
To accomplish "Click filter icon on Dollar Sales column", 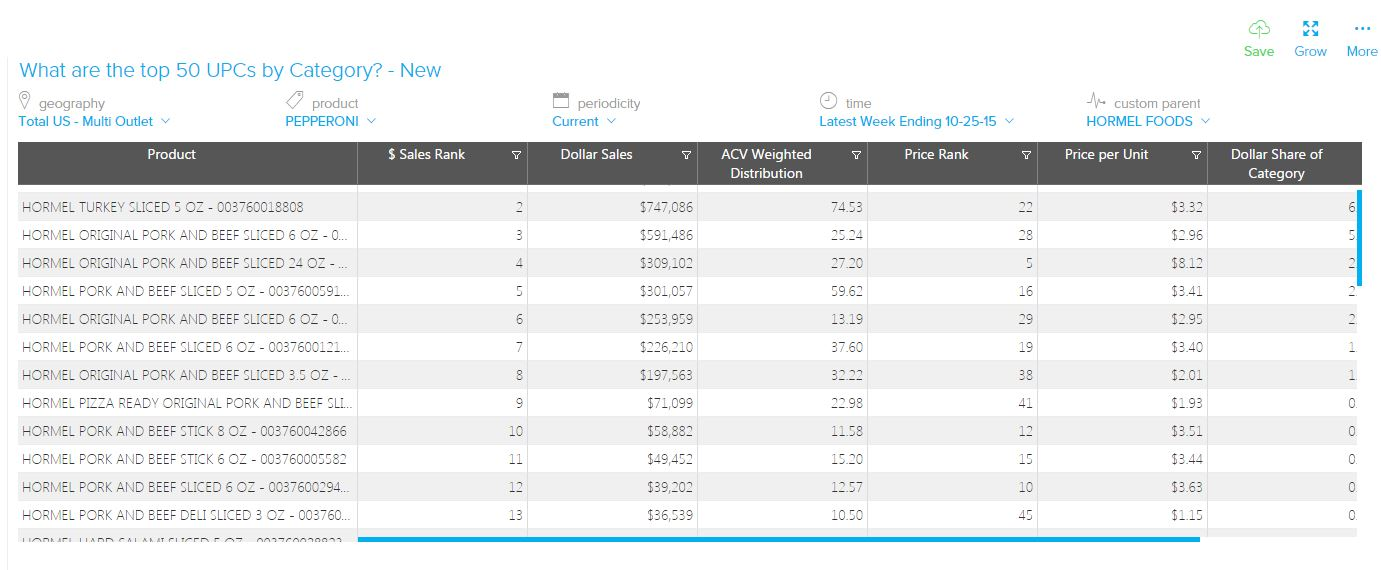I will pyautogui.click(x=686, y=155).
